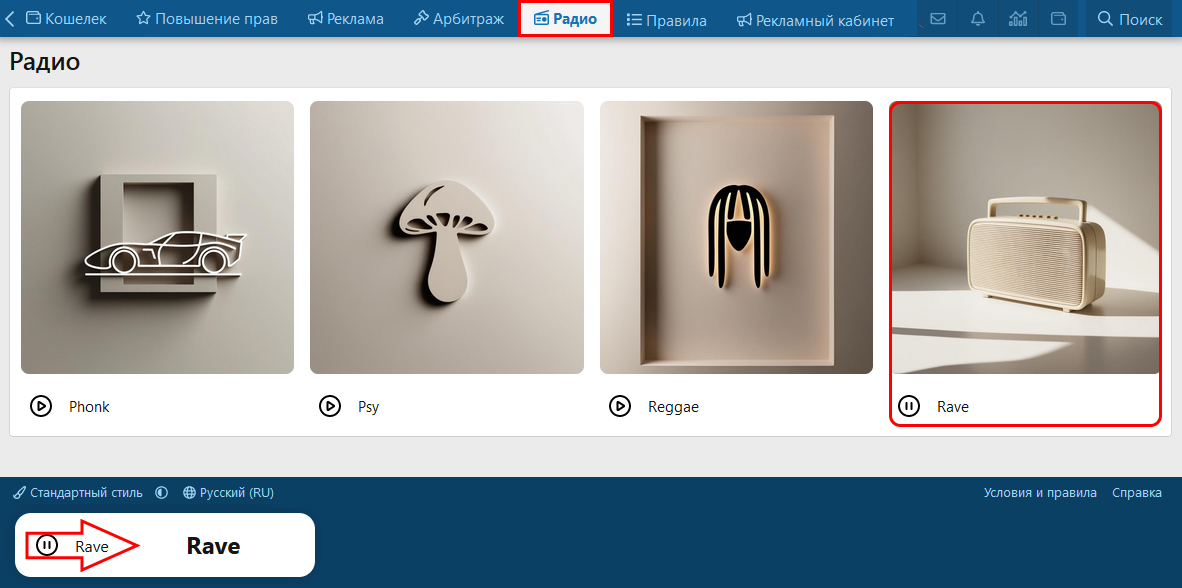
Task: Pause the Rave station in the grid
Action: click(x=909, y=406)
